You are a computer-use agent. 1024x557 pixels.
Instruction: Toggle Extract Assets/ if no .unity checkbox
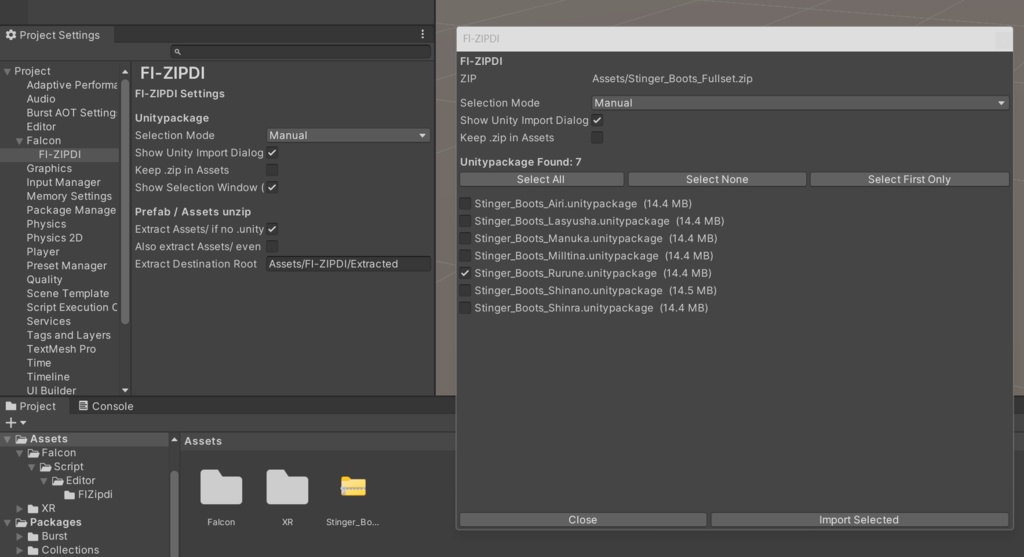[x=272, y=229]
